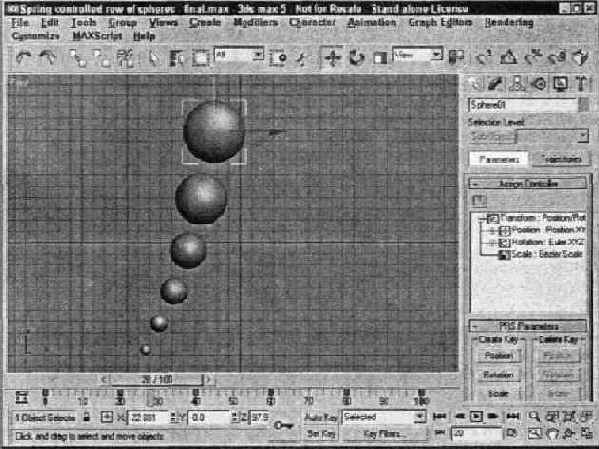
Task: Activate the Select and Uniform Scale tool
Action: [x=380, y=58]
